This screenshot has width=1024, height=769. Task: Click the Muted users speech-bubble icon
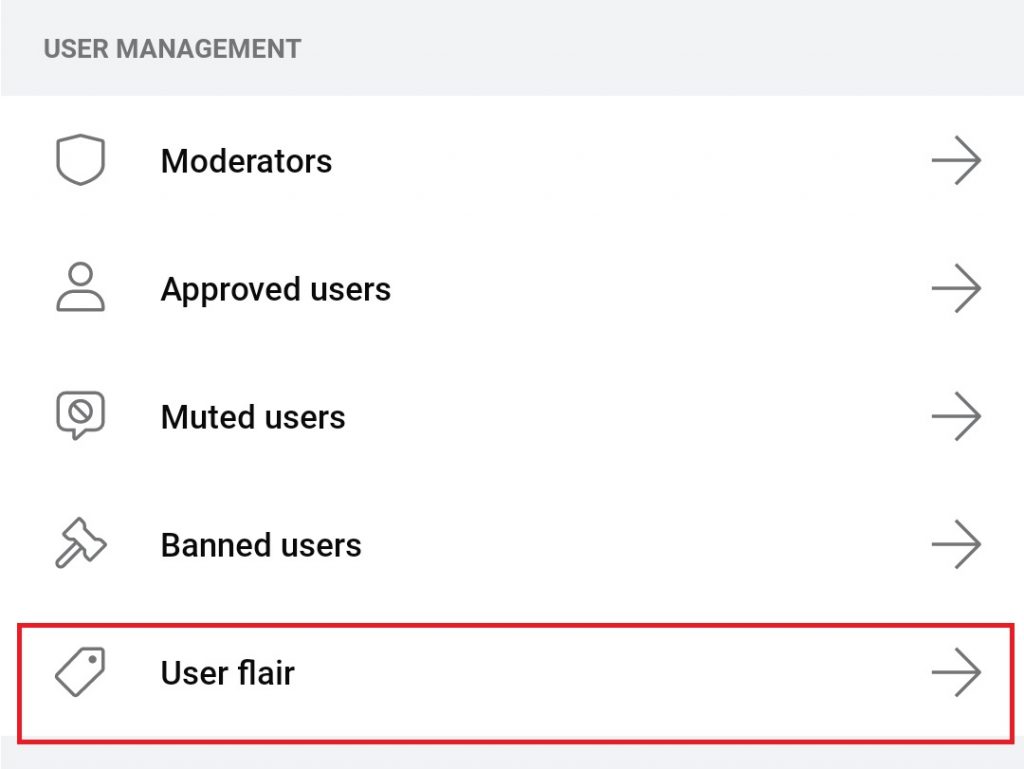pos(80,415)
